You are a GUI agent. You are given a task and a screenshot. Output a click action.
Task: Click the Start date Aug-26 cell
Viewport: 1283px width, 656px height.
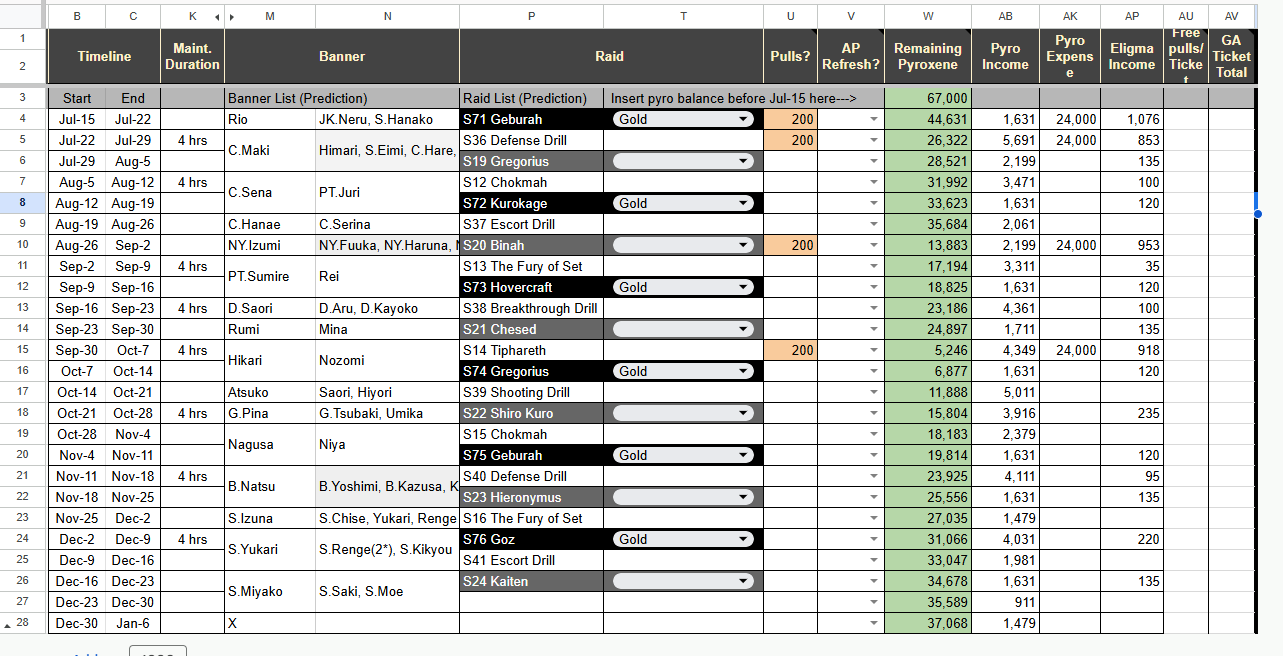click(77, 245)
